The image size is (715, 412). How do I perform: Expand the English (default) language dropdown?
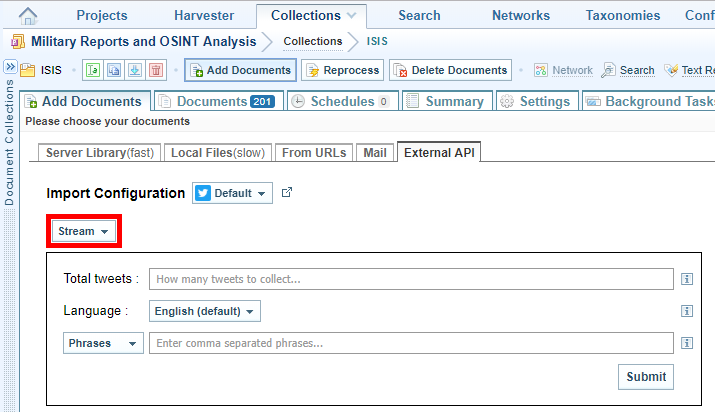204,311
